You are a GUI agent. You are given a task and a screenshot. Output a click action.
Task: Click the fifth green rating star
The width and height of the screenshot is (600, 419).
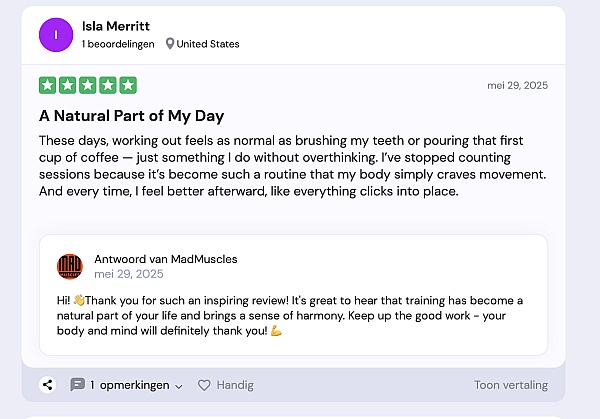click(128, 86)
